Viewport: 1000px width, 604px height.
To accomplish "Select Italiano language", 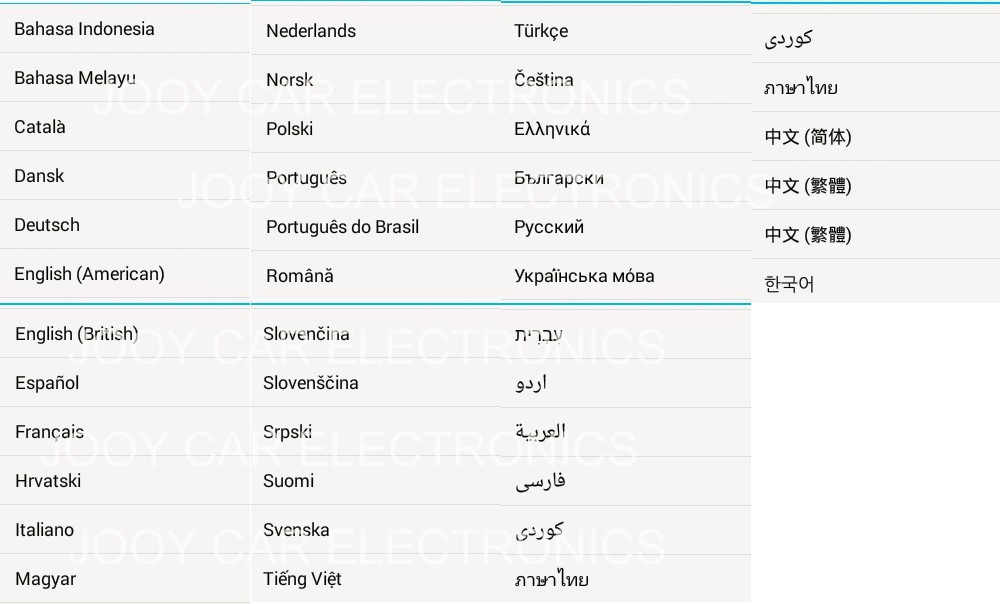I will pos(45,530).
